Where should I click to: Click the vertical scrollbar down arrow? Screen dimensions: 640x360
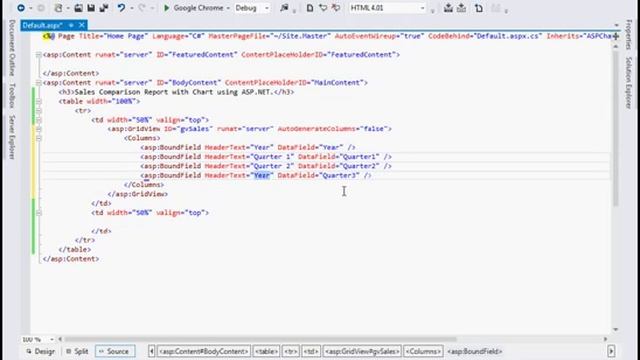(x=616, y=329)
